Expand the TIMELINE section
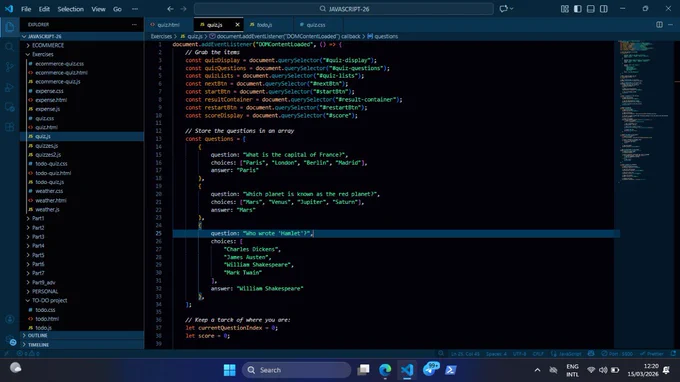 pos(82,345)
